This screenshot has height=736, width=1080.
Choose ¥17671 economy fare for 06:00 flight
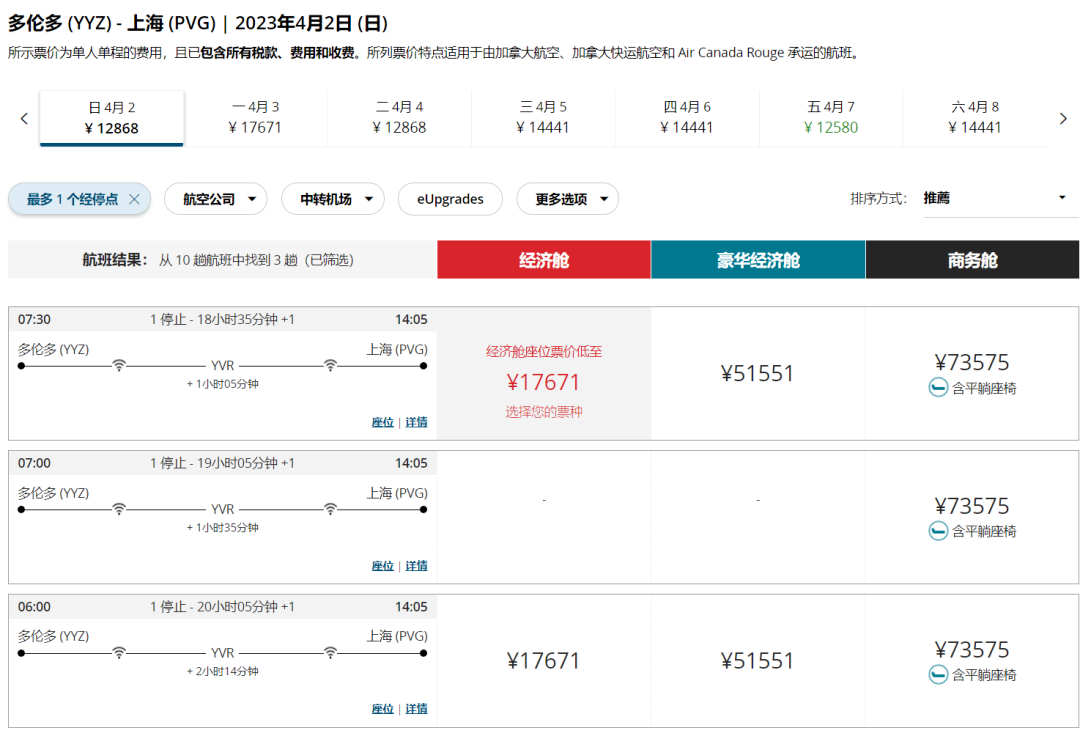coord(543,661)
